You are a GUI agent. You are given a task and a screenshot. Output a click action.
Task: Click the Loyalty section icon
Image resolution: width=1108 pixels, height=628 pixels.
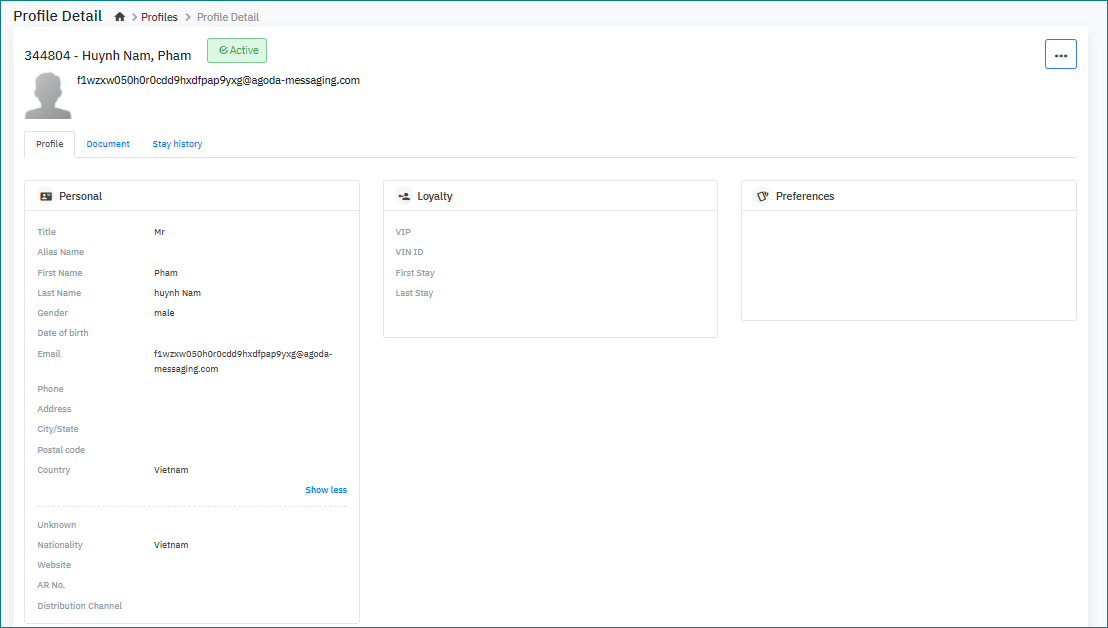pyautogui.click(x=404, y=196)
